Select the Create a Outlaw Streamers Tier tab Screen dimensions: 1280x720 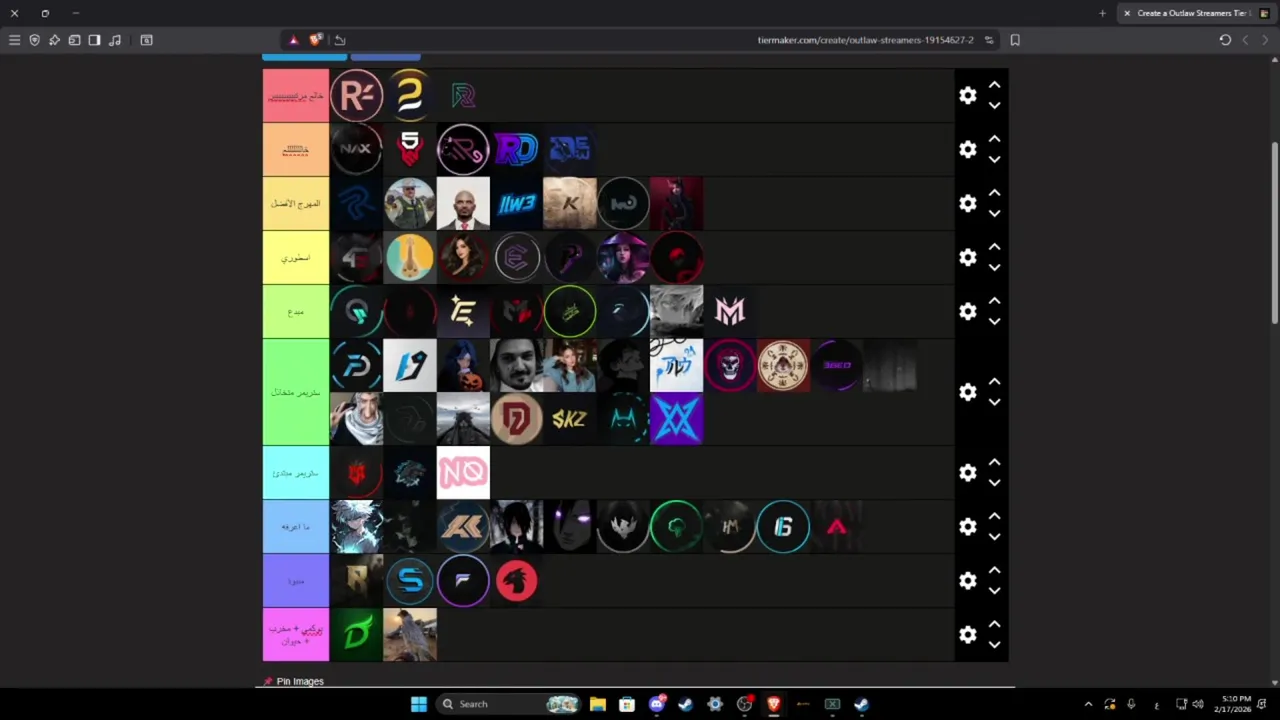click(1196, 13)
